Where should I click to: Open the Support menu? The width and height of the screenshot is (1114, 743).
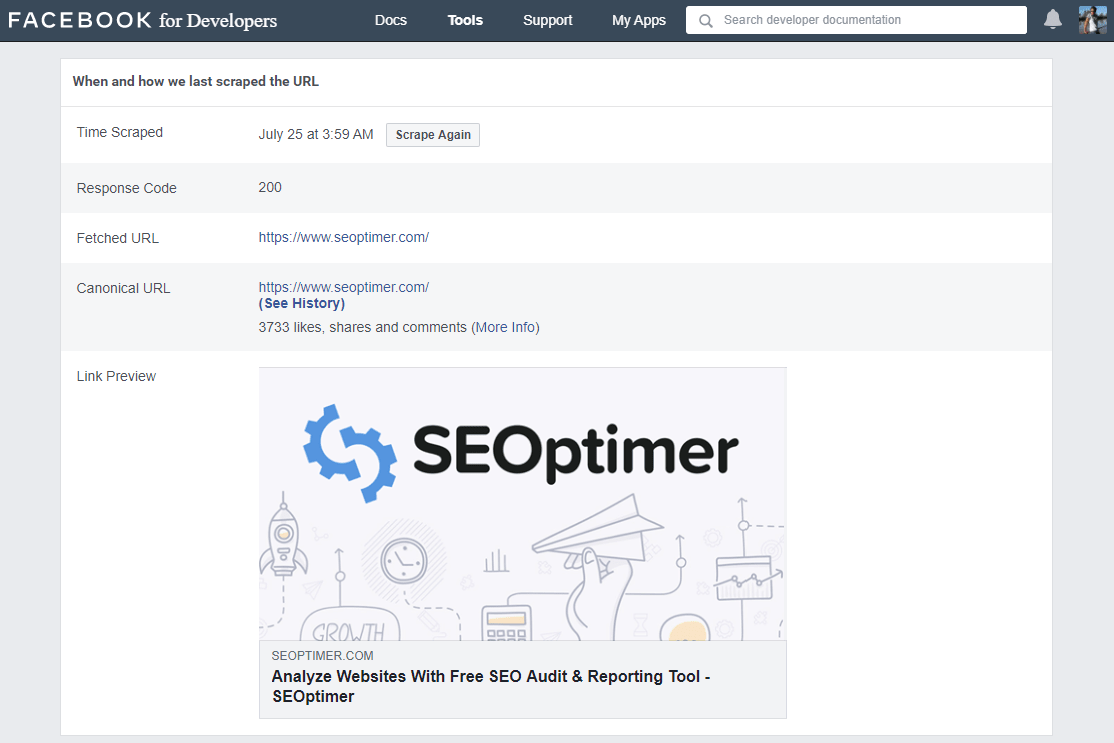(x=547, y=20)
